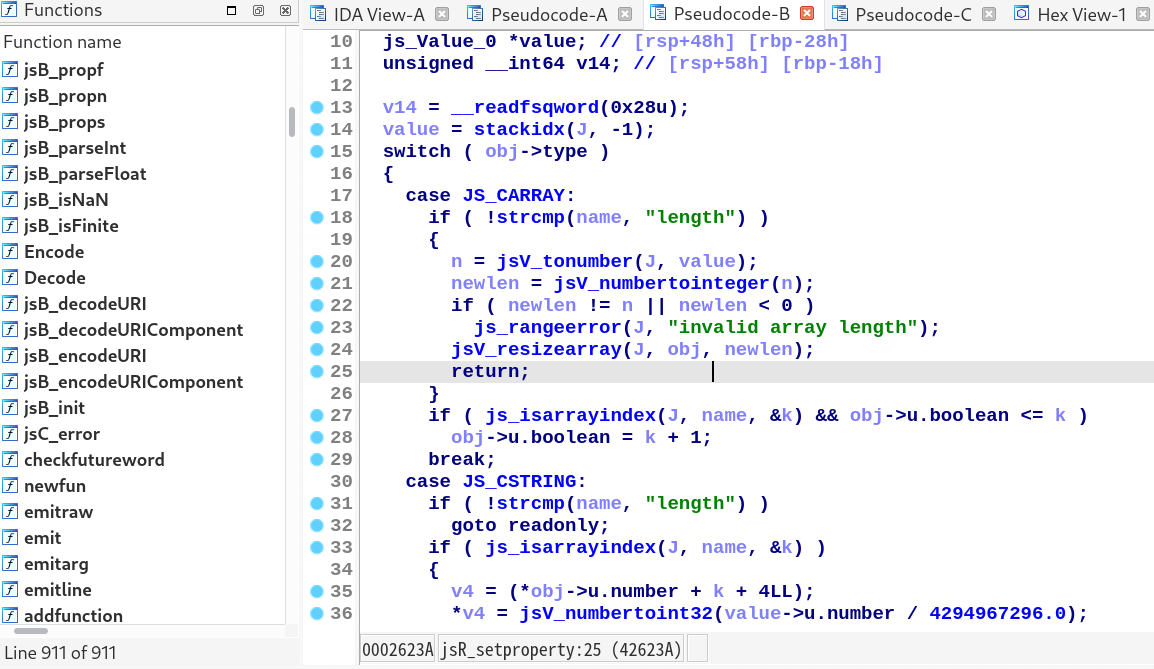This screenshot has width=1154, height=669.
Task: Undock the Functions panel with float button
Action: click(x=258, y=11)
